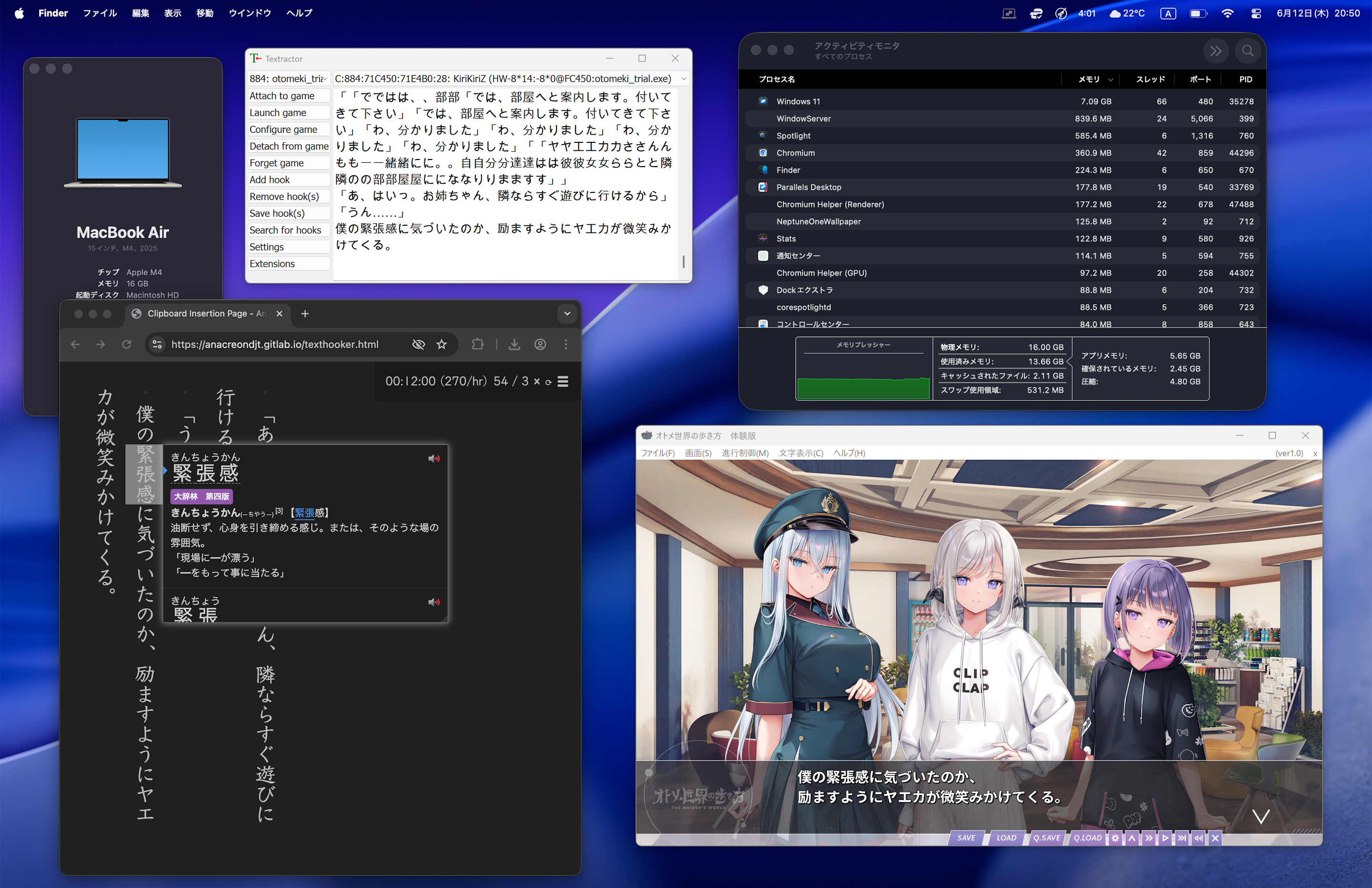1372x888 pixels.
Task: Click battery status menu bar icon
Action: (x=1199, y=13)
